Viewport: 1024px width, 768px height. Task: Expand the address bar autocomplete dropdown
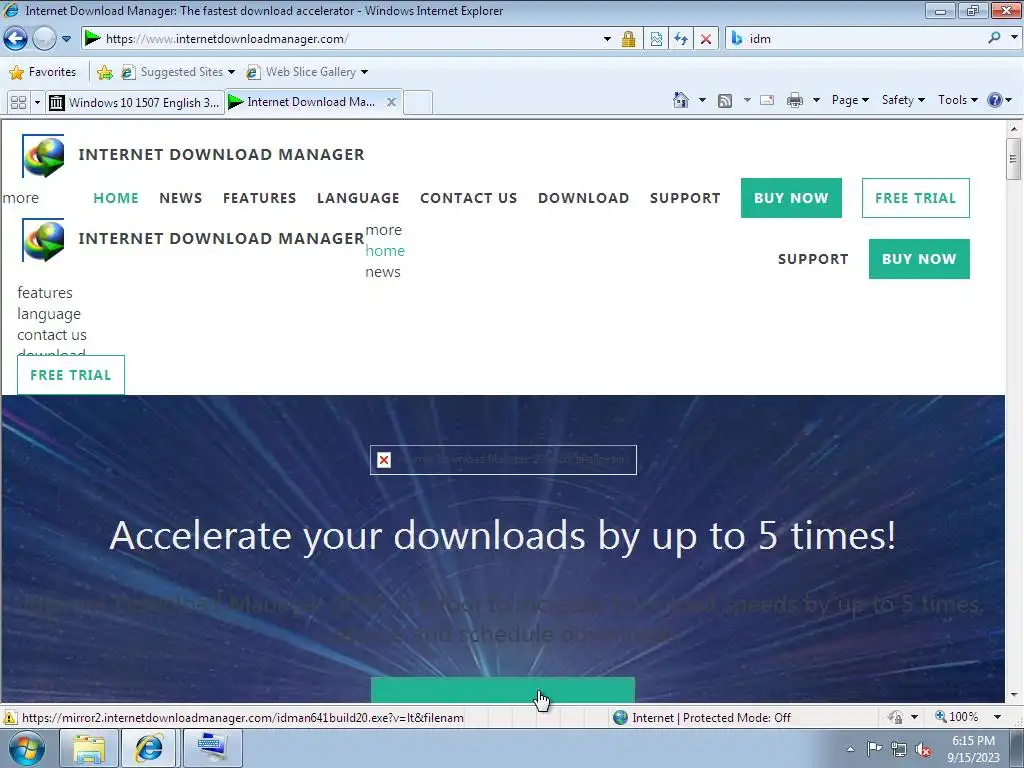[x=607, y=39]
